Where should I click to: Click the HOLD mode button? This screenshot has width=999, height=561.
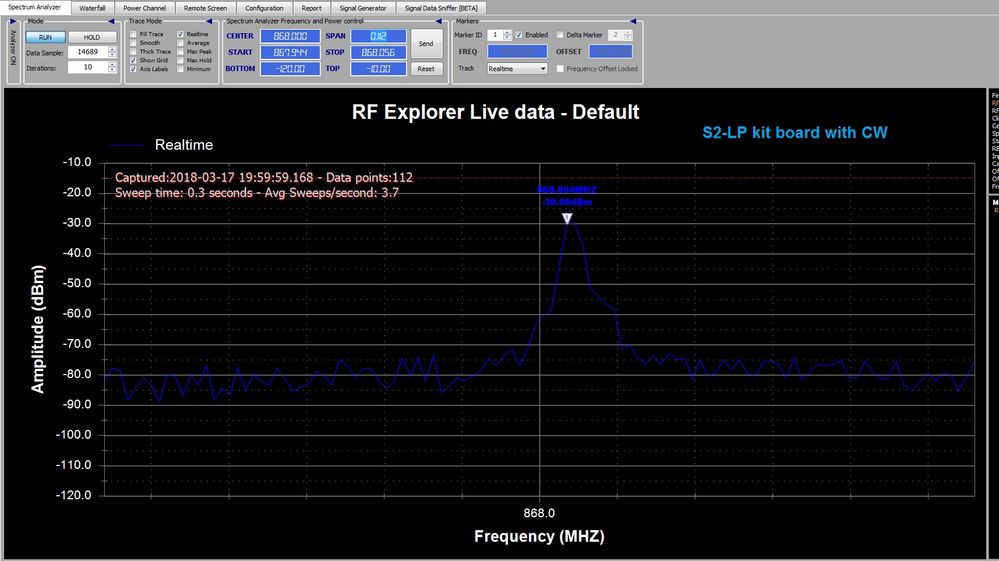[x=92, y=37]
